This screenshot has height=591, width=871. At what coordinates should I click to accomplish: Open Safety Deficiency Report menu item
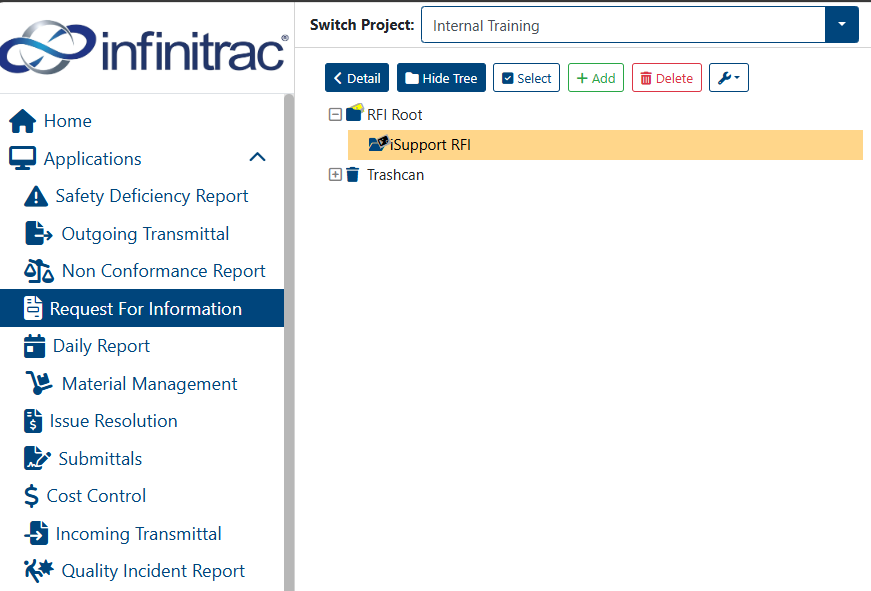(142, 196)
